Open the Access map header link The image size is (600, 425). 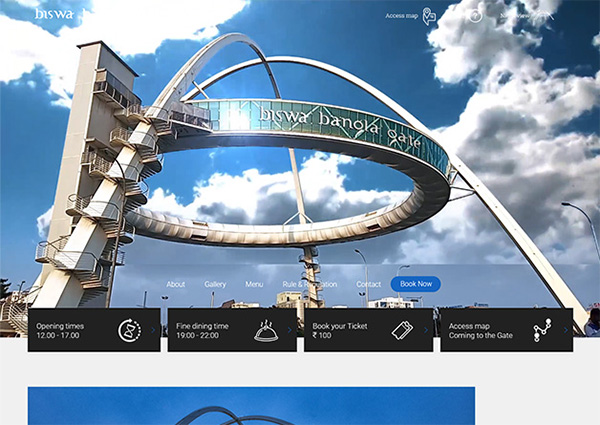coord(401,16)
